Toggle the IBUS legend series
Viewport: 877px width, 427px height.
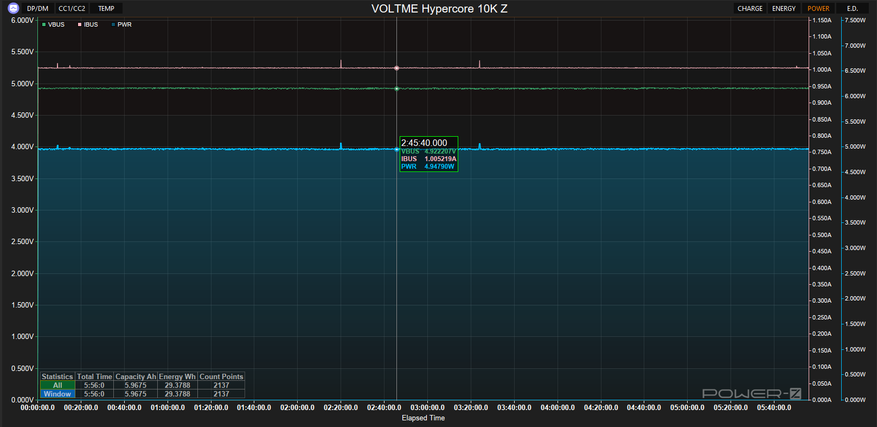click(88, 25)
